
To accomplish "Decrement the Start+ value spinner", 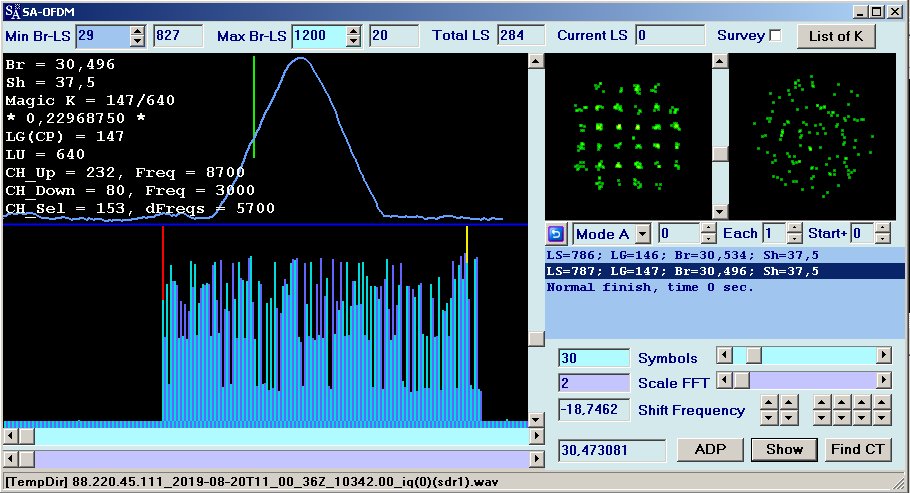I will coord(882,239).
